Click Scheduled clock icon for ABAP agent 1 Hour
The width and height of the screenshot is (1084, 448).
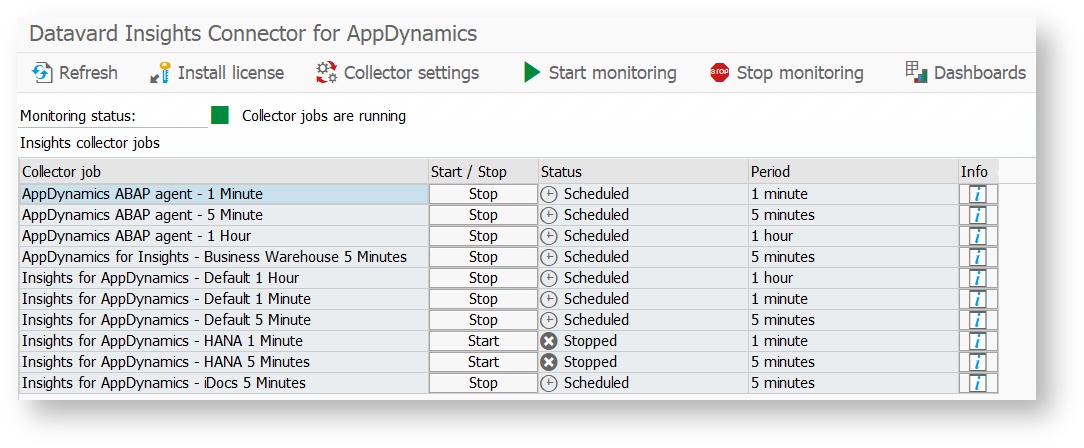click(549, 236)
